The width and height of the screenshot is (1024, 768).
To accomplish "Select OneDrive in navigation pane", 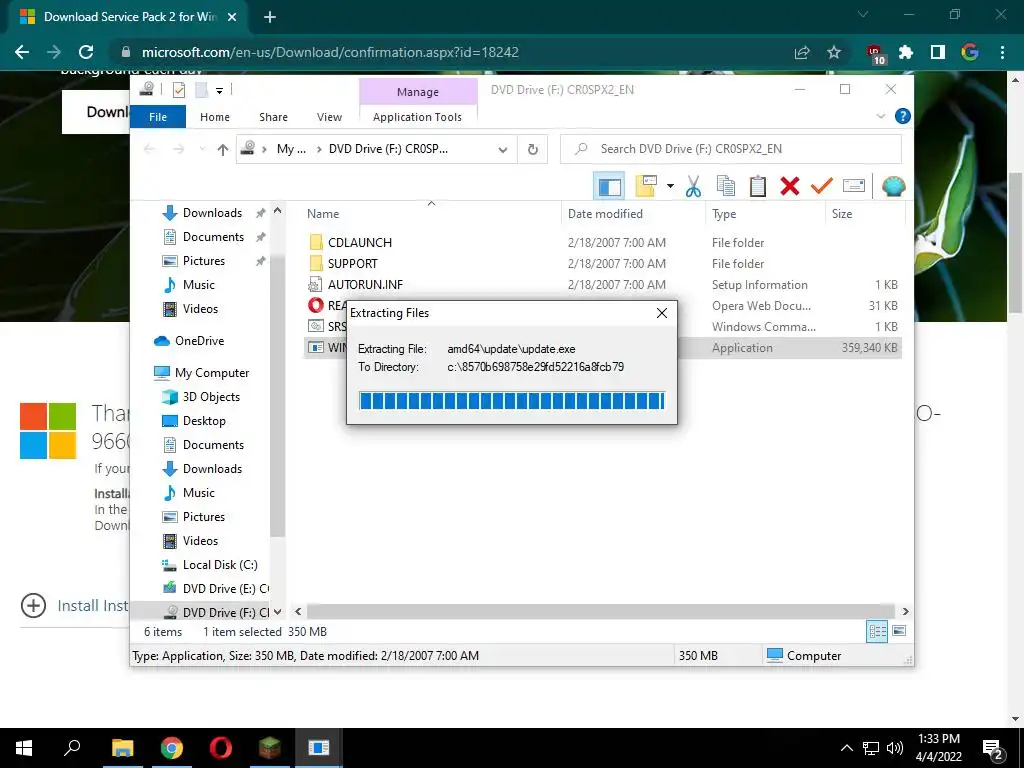I will (199, 341).
